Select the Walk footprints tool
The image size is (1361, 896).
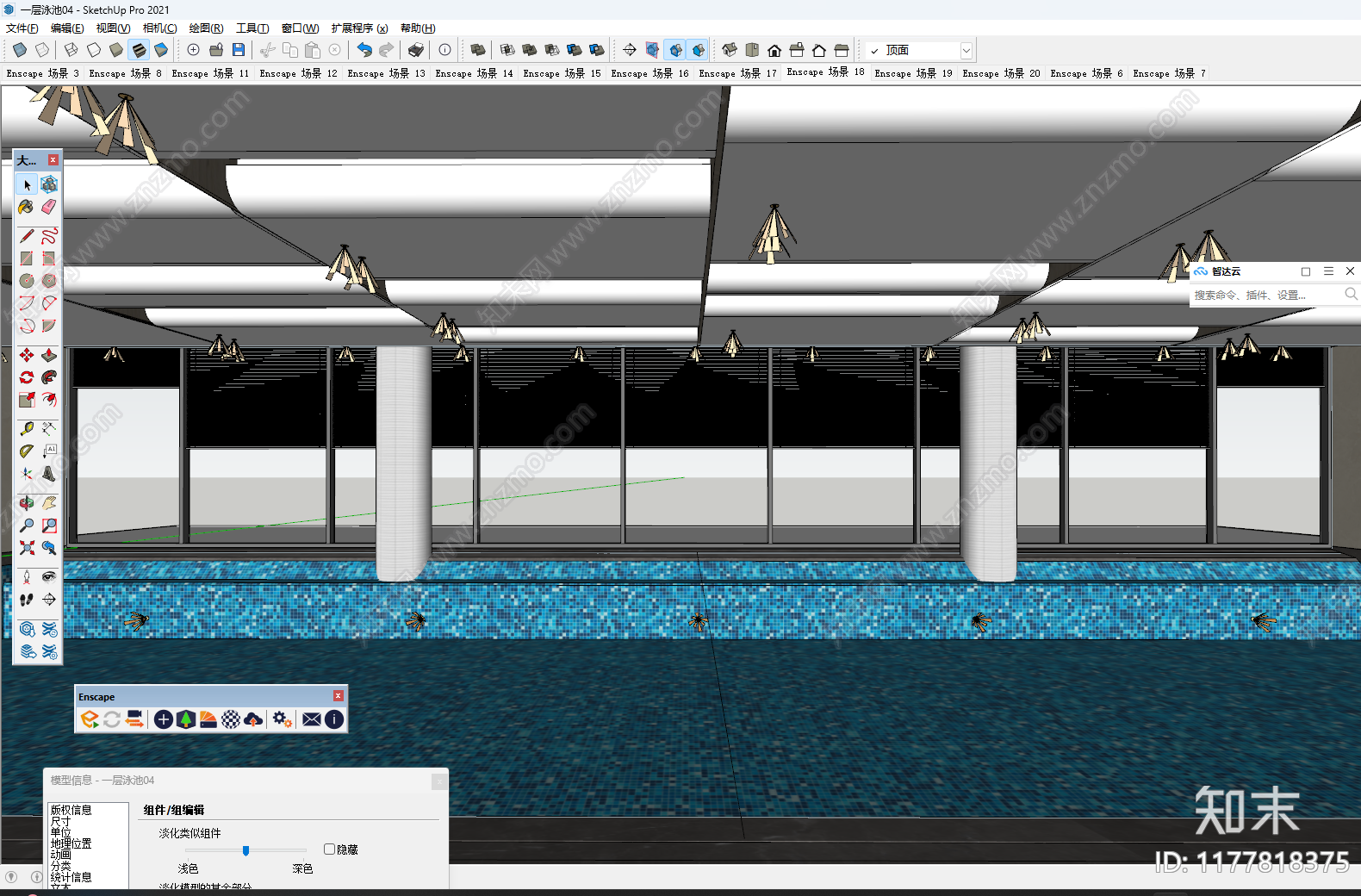click(27, 600)
